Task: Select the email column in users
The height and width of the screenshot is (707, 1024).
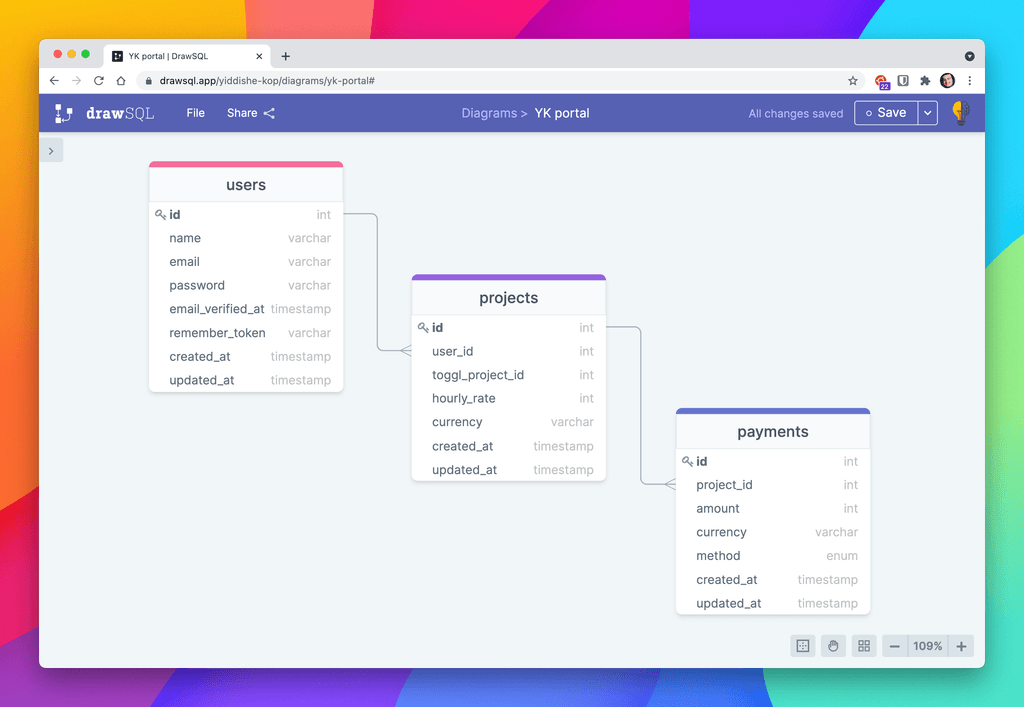Action: 246,262
